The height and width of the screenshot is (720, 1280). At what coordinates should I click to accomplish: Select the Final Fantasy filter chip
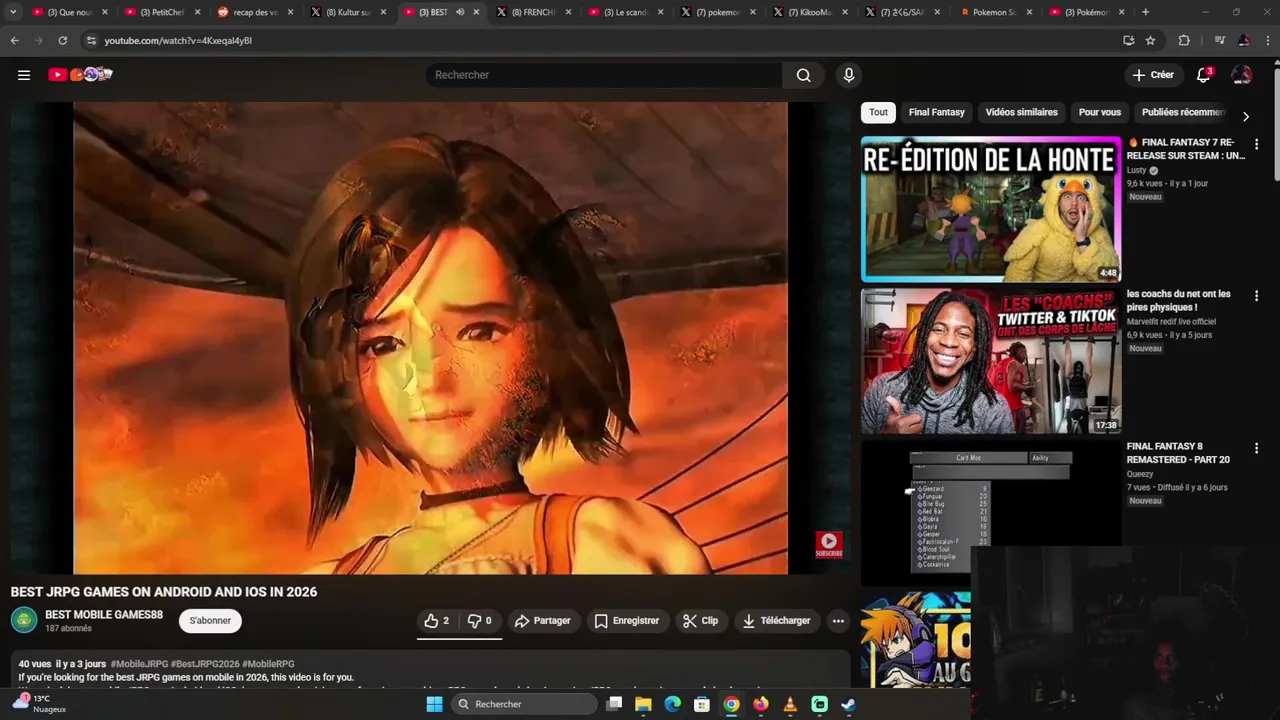point(937,112)
